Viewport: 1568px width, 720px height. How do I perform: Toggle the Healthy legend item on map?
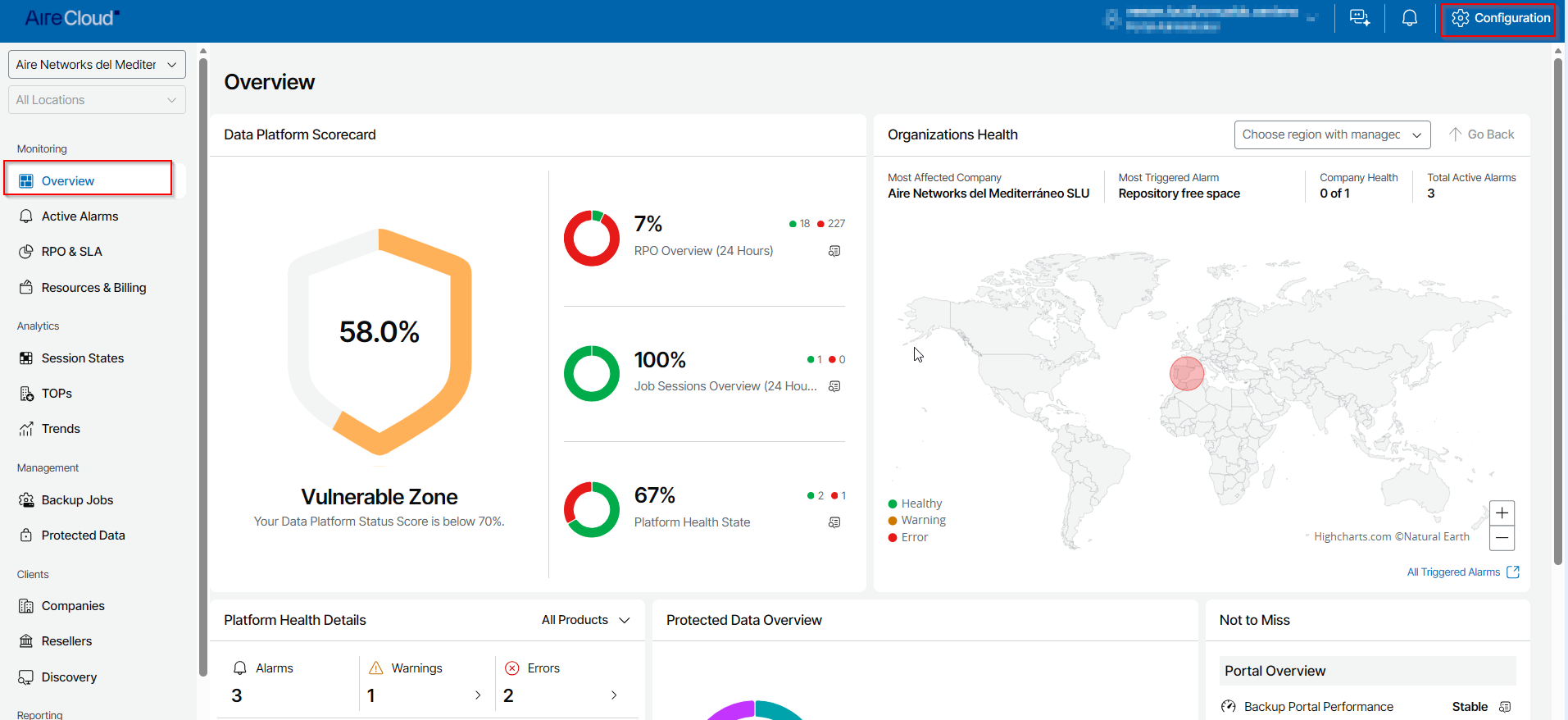[915, 504]
